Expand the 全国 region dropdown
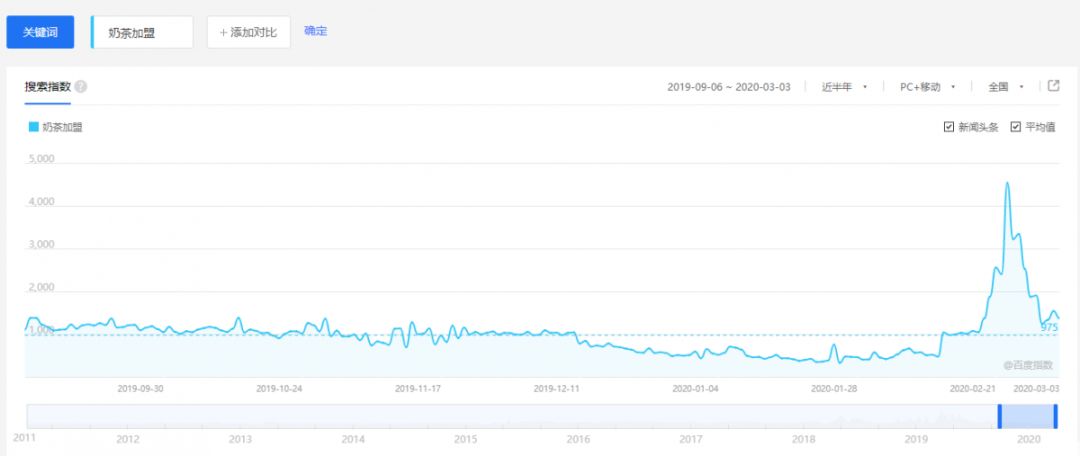1080x456 pixels. pos(1005,87)
